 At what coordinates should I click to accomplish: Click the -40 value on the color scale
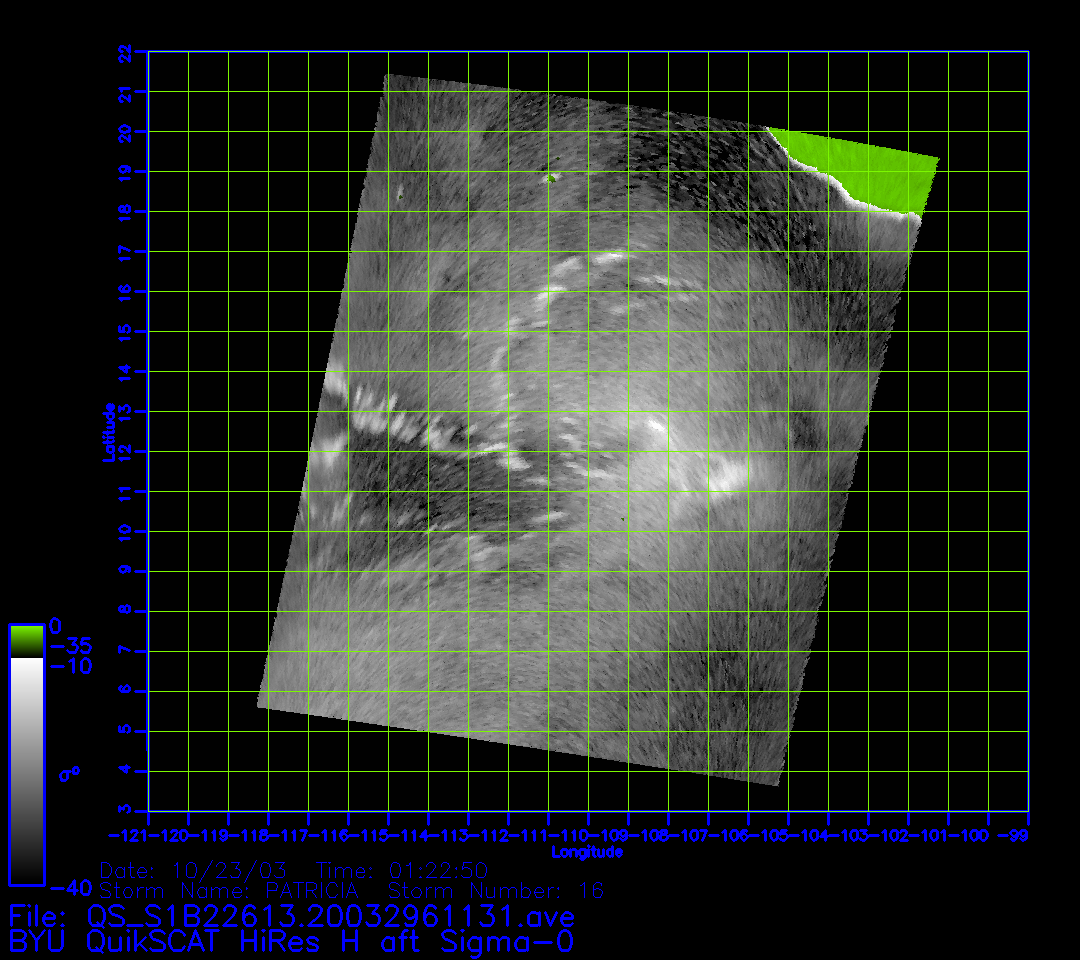point(70,887)
